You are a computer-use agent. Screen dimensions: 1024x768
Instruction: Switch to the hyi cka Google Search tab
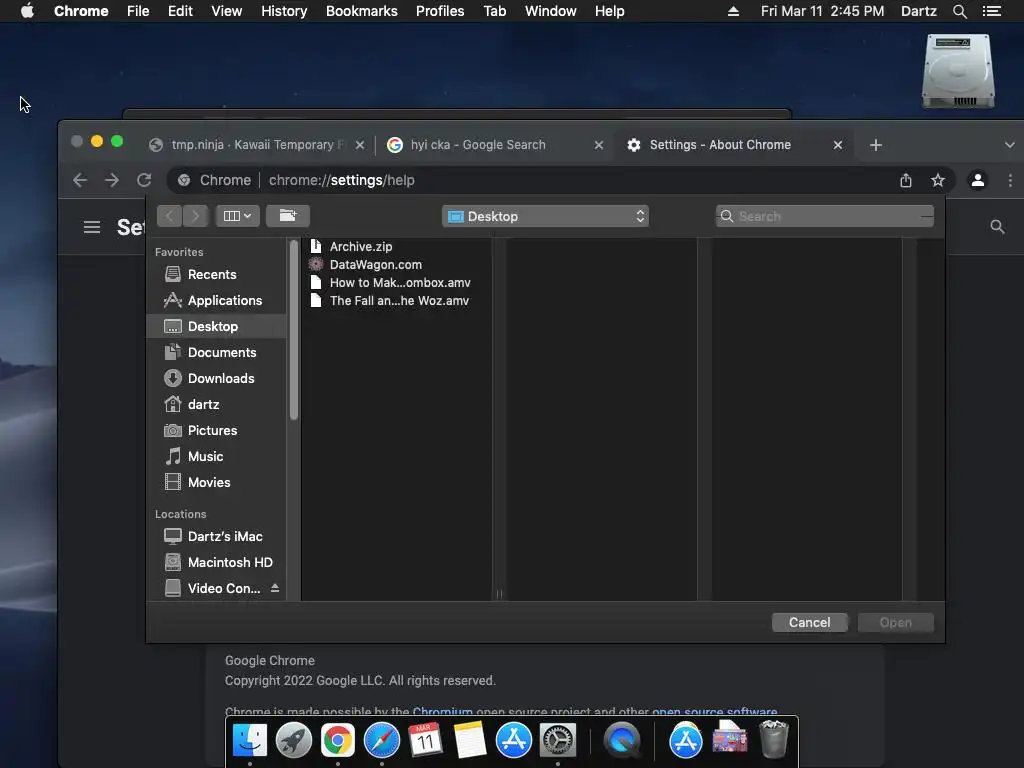pos(493,145)
